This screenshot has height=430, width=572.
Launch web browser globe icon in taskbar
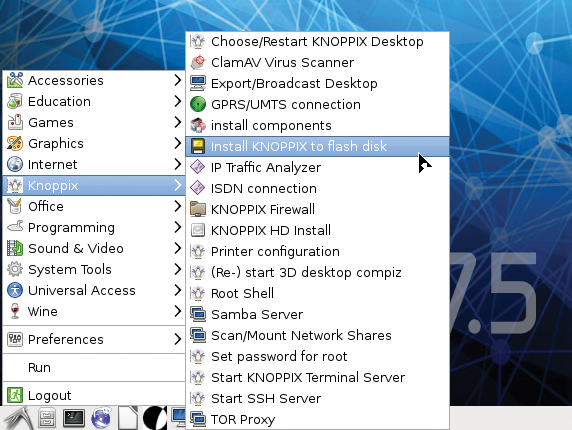(x=101, y=418)
